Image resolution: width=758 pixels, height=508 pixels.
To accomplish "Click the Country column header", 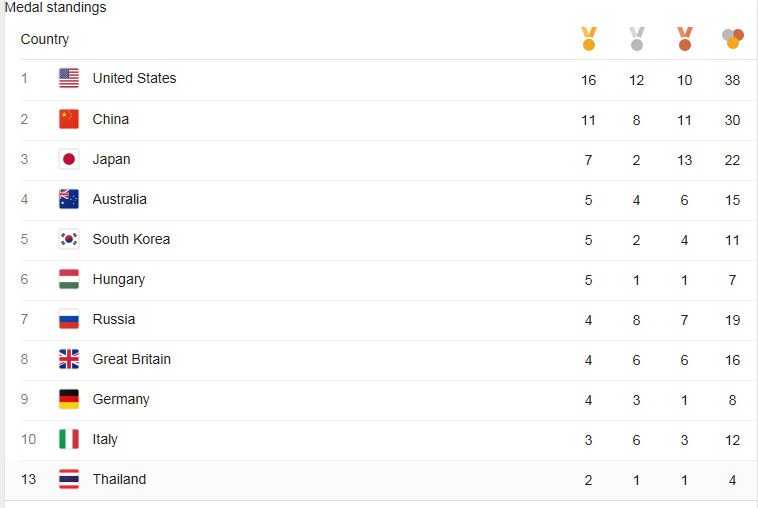I will (x=45, y=39).
